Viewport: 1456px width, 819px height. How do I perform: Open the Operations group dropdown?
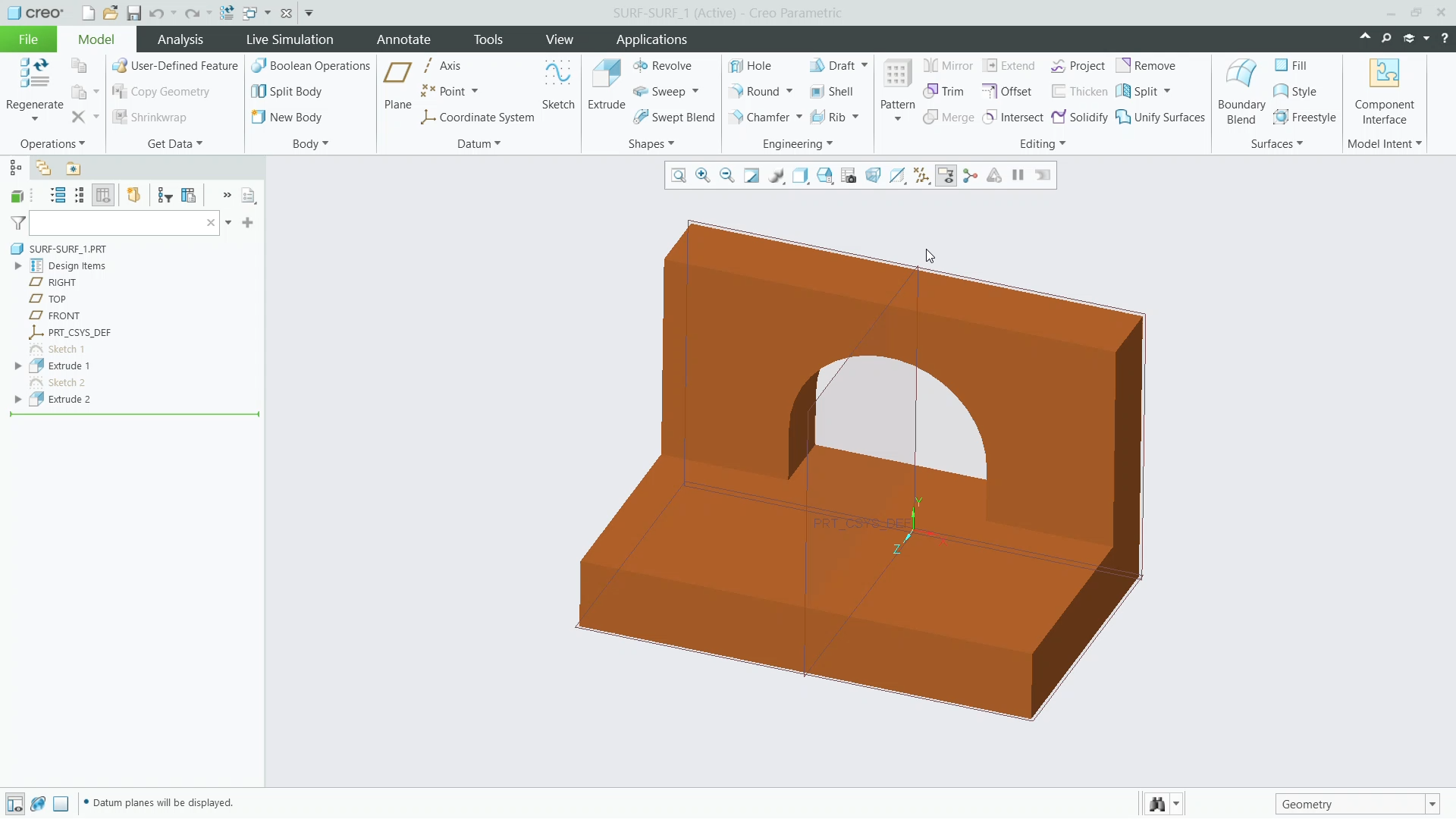pos(52,144)
